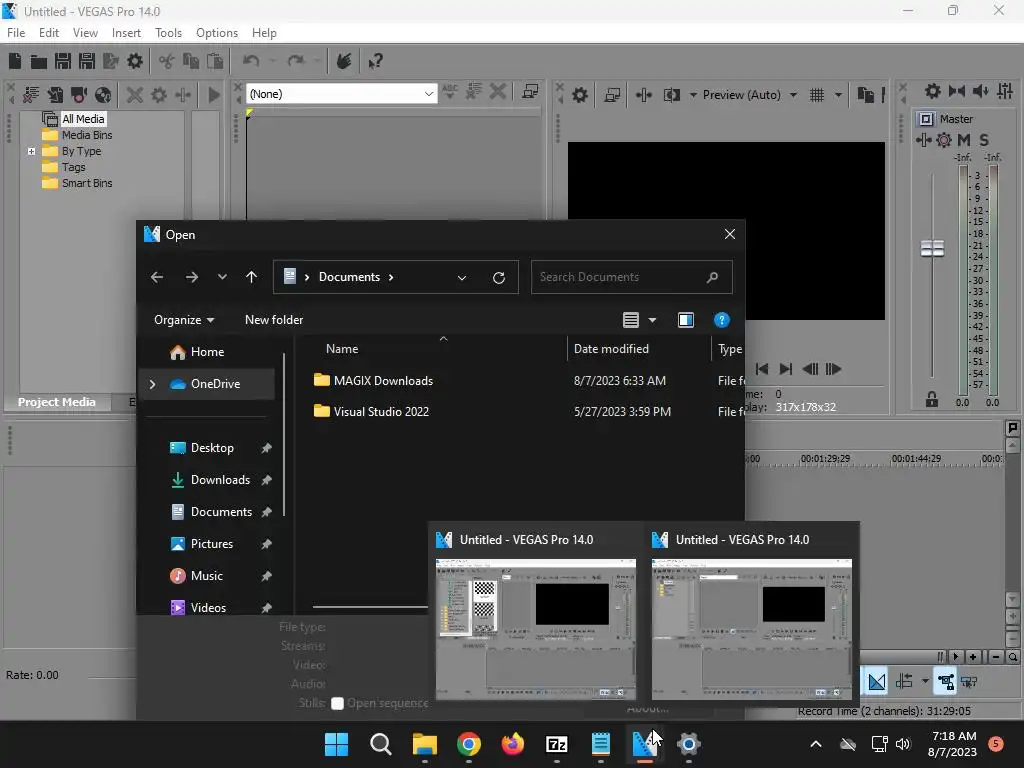
Task: Click the Downmix Output icon in Master panel
Action: [x=957, y=91]
